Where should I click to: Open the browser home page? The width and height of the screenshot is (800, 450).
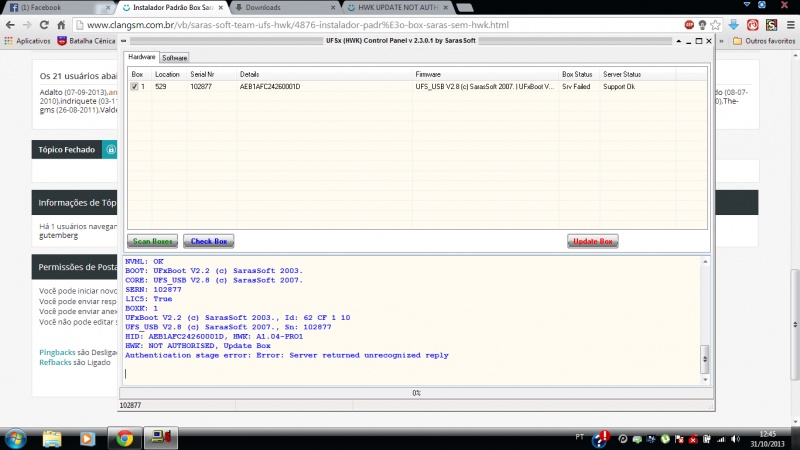pyautogui.click(x=61, y=24)
